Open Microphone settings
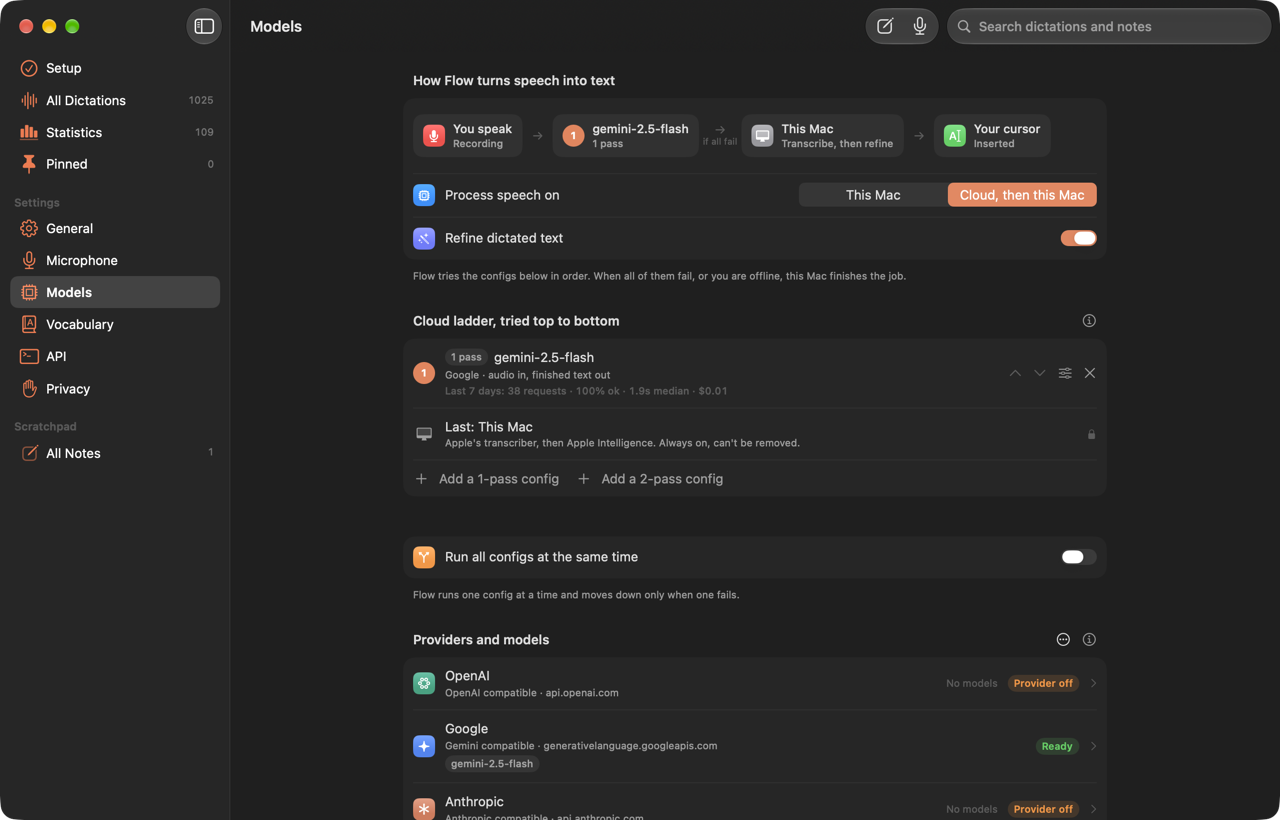The height and width of the screenshot is (820, 1280). (x=115, y=260)
